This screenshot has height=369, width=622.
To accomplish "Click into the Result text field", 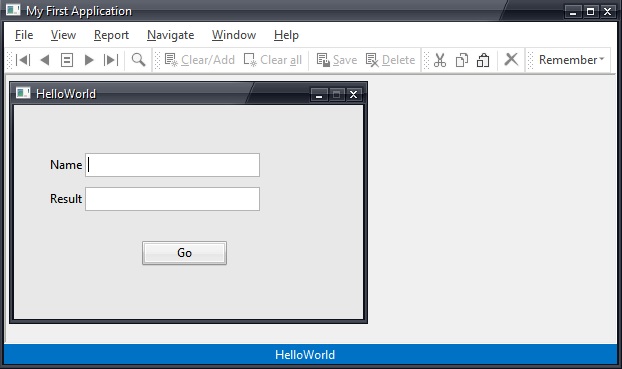I will (x=173, y=199).
